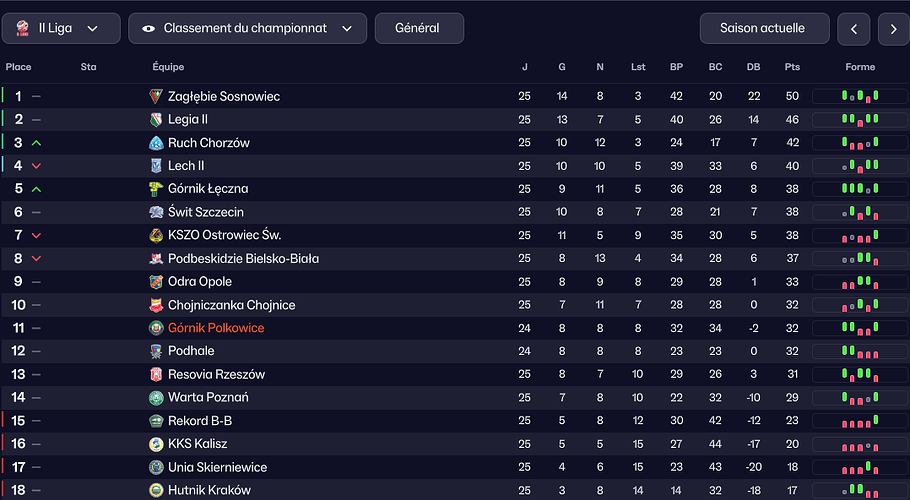Click the Odra Opole club badge
The image size is (910, 500).
pyautogui.click(x=156, y=282)
